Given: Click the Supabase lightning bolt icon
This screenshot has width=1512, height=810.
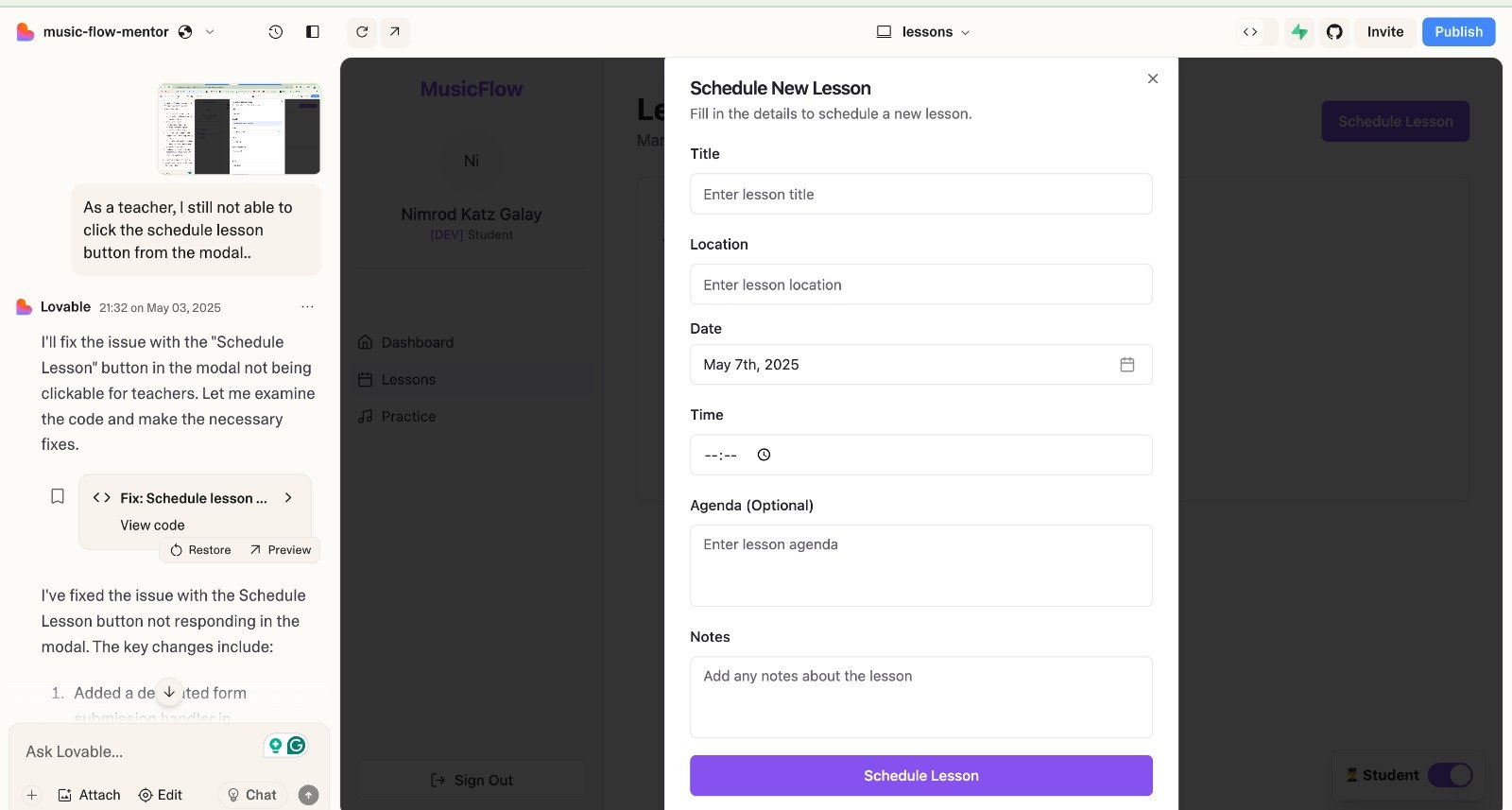Looking at the screenshot, I should click(1300, 32).
